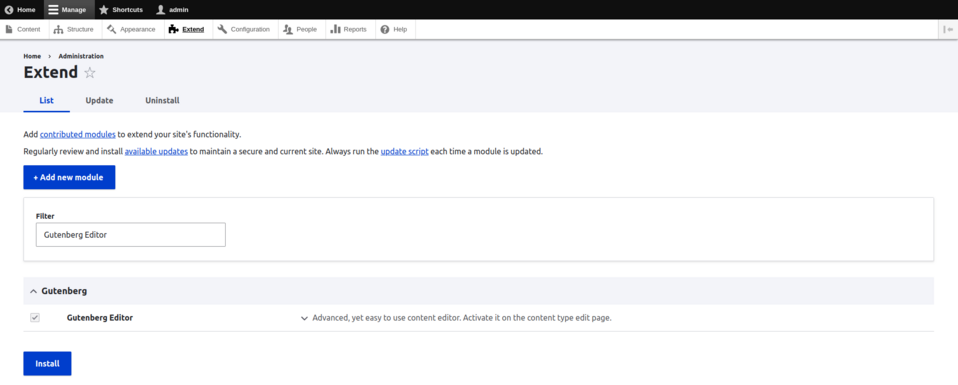Click the Home breadcrumb link
The image size is (958, 385).
pos(32,56)
